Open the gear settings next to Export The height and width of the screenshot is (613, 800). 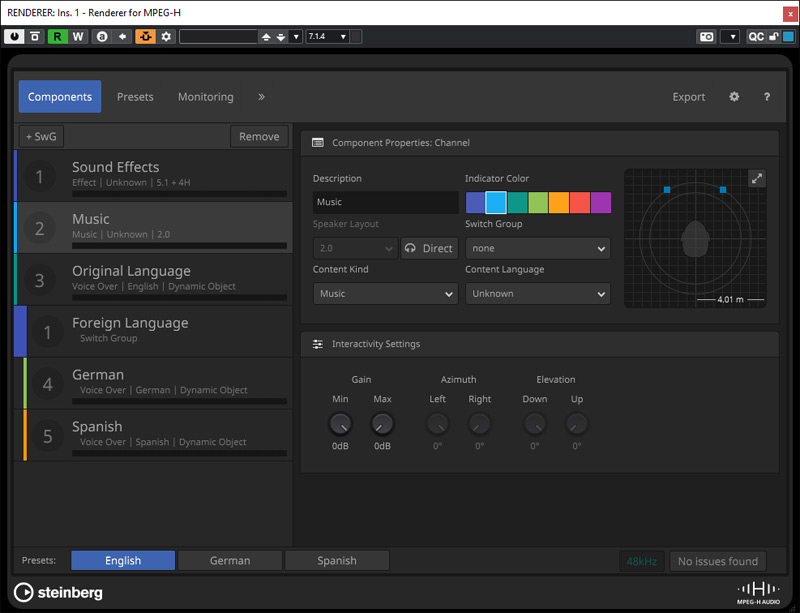coord(734,97)
